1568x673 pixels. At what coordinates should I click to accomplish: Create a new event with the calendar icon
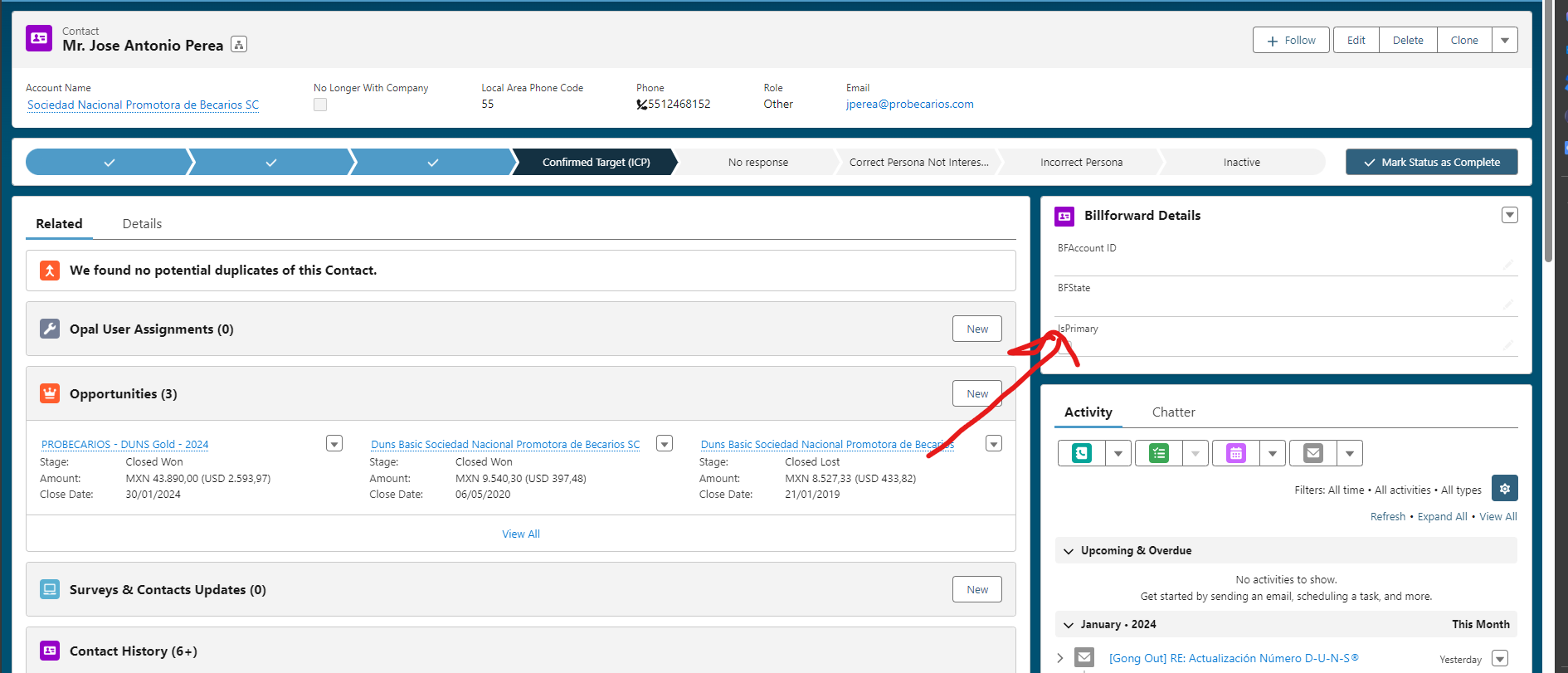click(1236, 453)
